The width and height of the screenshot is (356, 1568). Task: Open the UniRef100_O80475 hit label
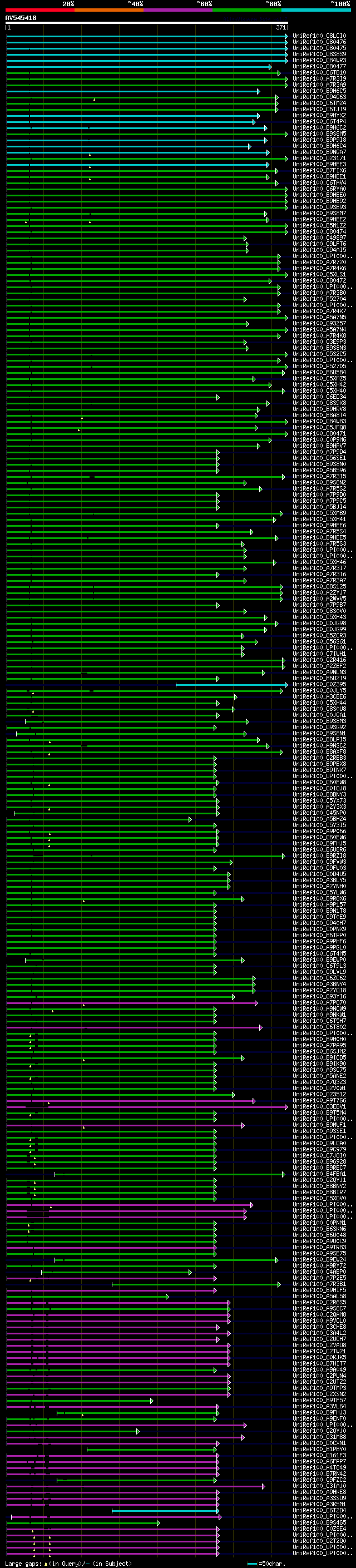[319, 48]
